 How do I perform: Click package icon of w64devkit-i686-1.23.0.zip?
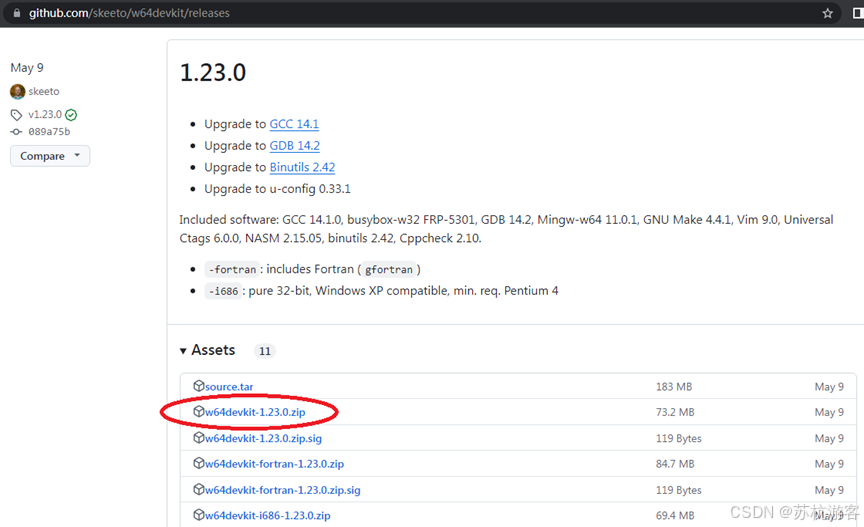pos(198,515)
